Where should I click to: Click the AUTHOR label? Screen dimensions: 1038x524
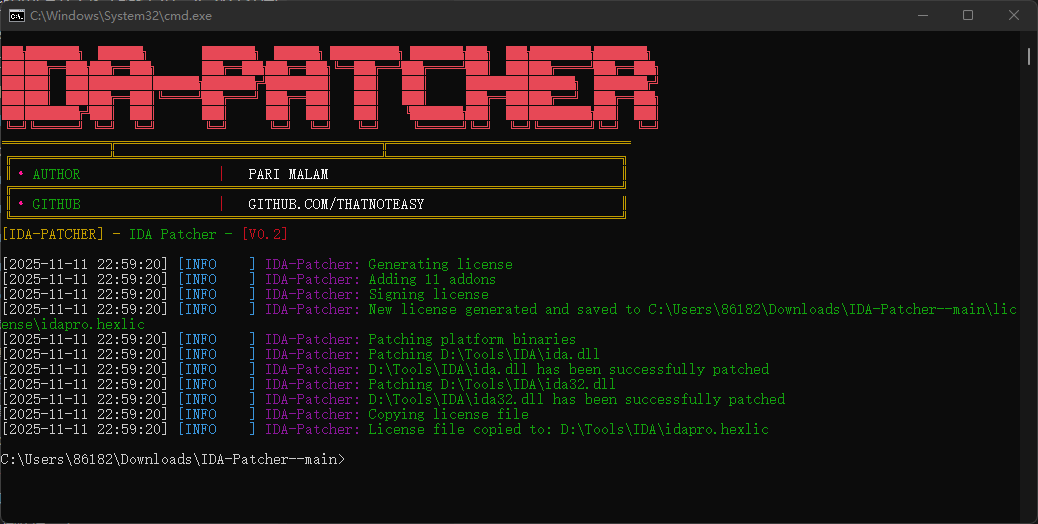(x=56, y=174)
